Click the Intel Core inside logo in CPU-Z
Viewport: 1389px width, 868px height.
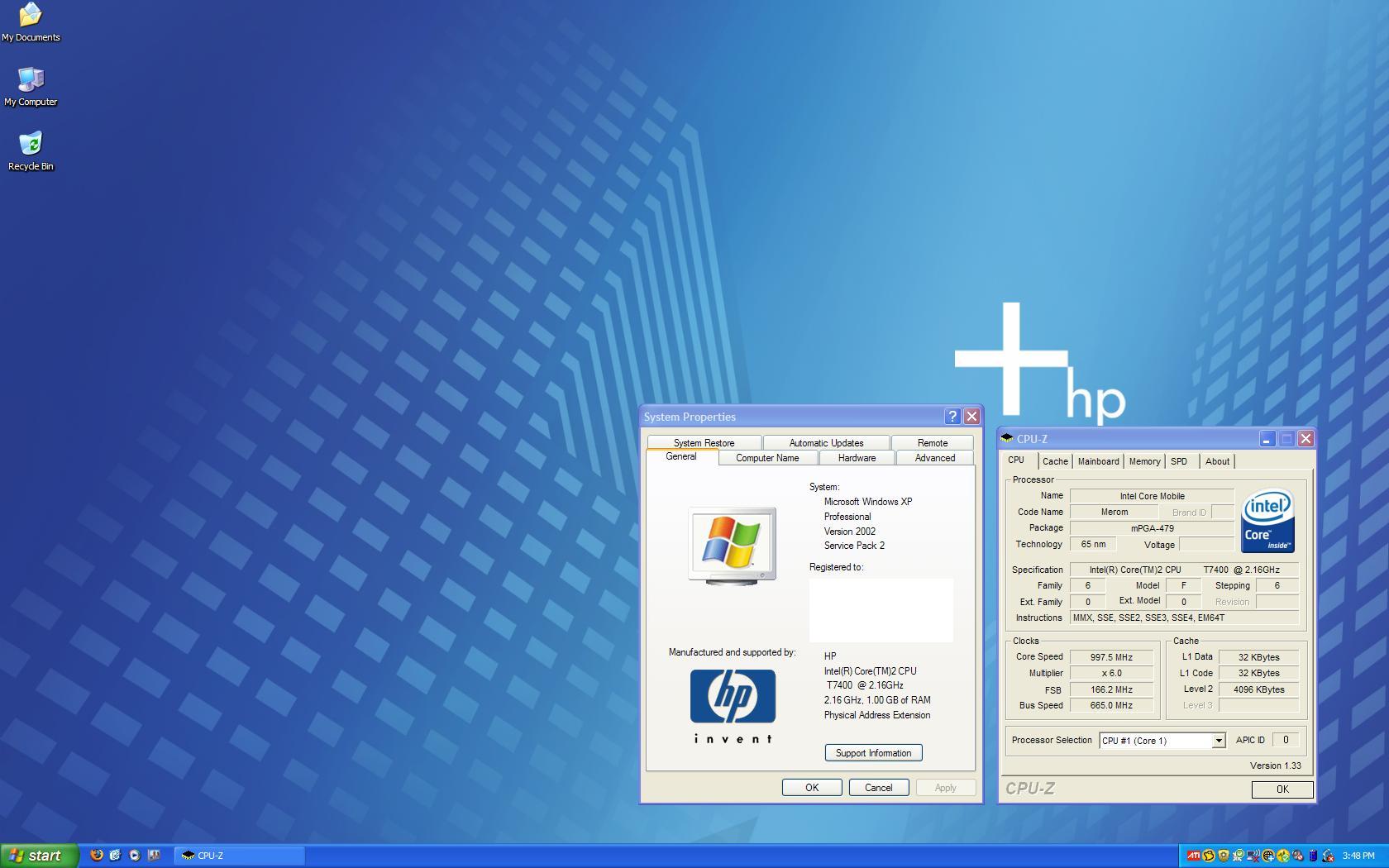(x=1268, y=522)
